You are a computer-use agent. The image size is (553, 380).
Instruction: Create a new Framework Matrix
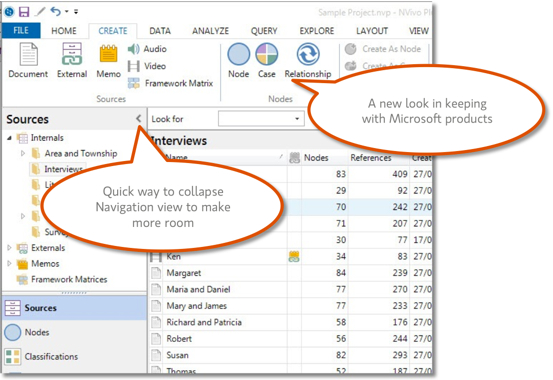(171, 83)
